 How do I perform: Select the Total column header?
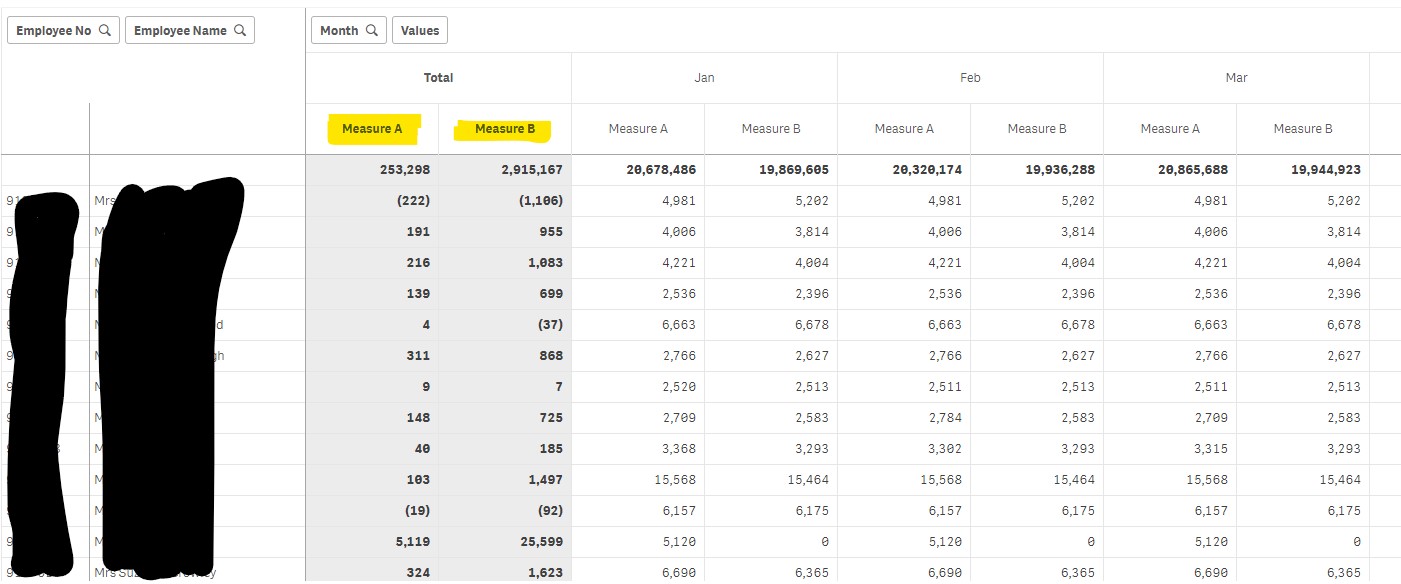coord(438,78)
